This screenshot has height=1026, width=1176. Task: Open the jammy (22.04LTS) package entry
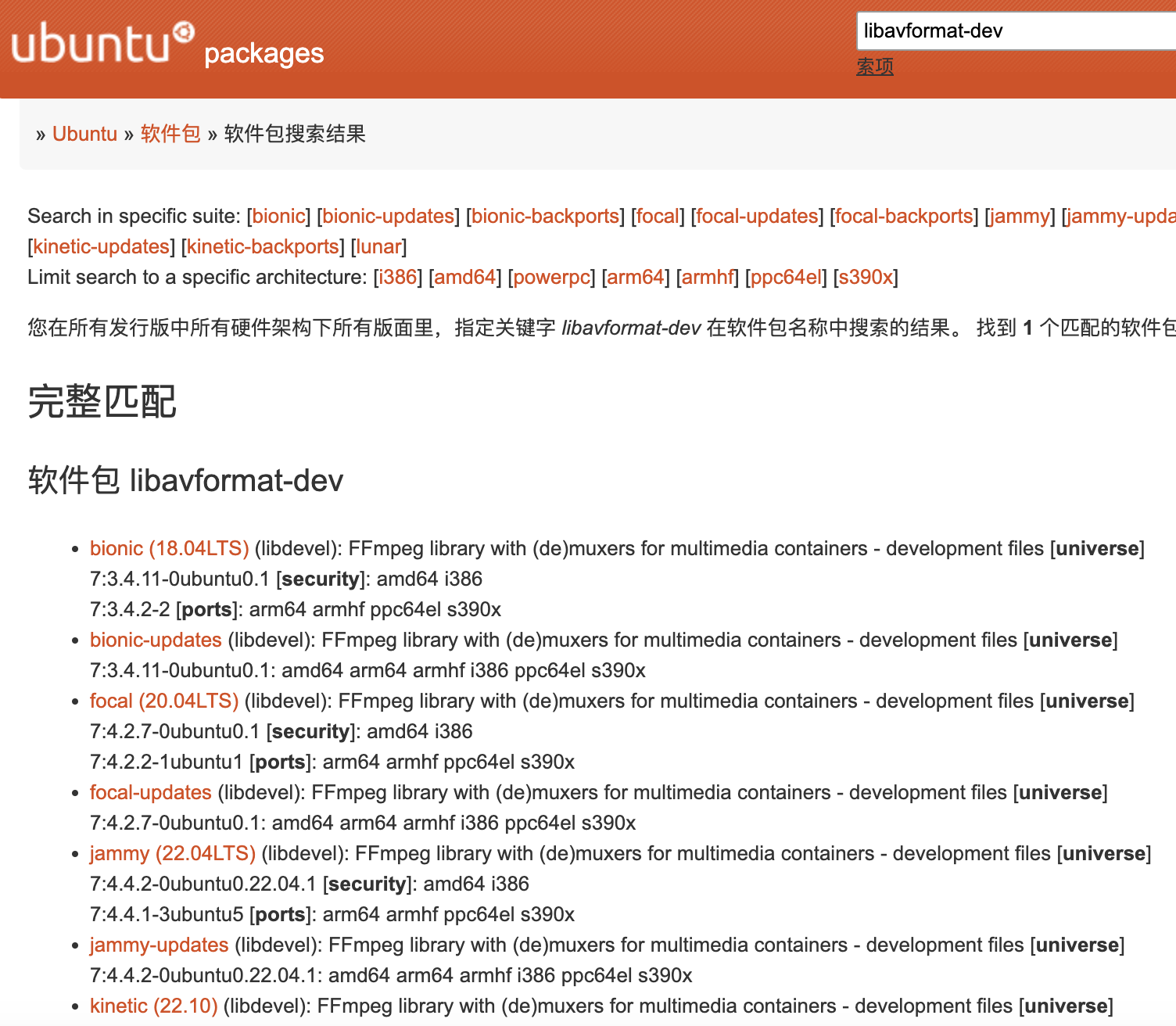point(173,853)
